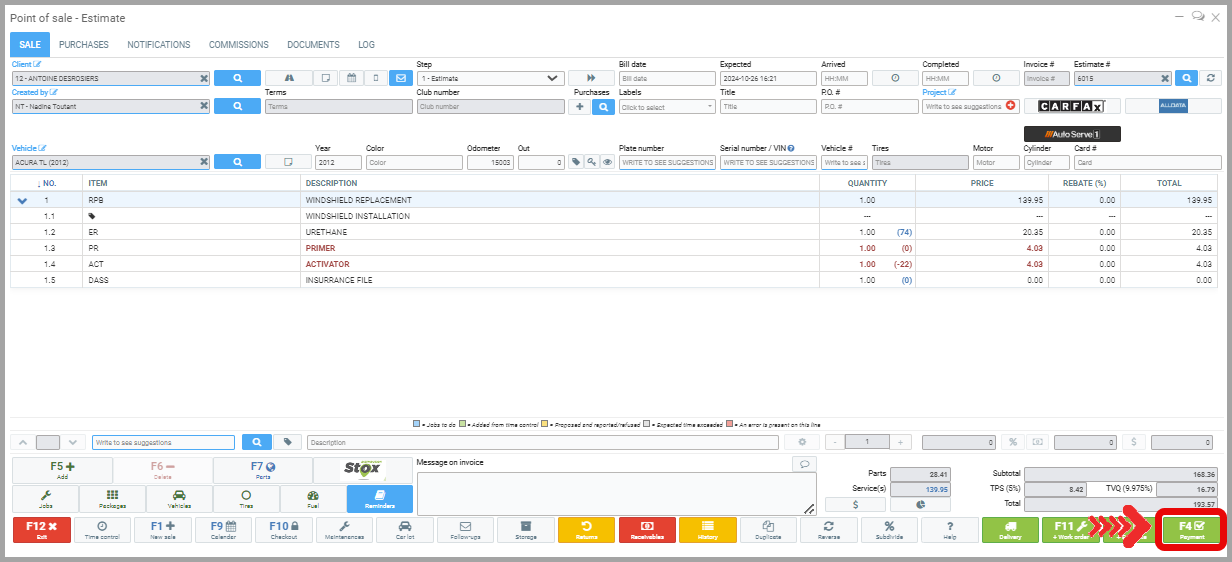Open the Commissions tab
The height and width of the screenshot is (562, 1232).
pos(238,45)
